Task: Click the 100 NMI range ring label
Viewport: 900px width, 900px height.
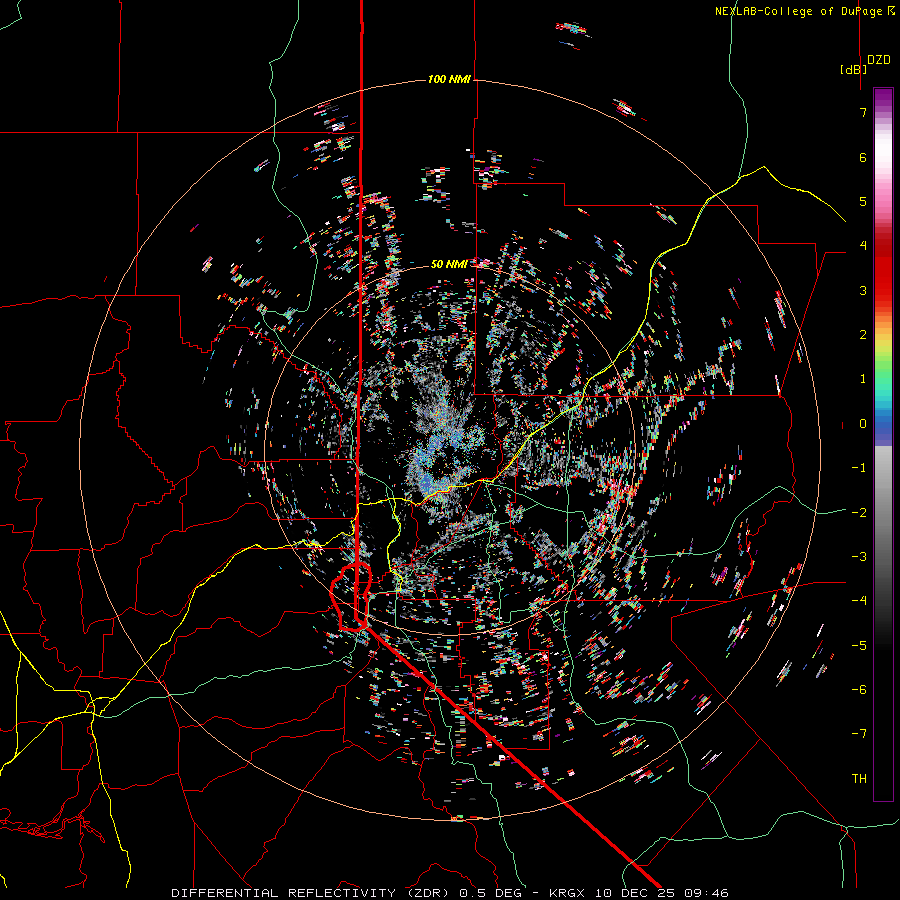Action: (x=449, y=79)
